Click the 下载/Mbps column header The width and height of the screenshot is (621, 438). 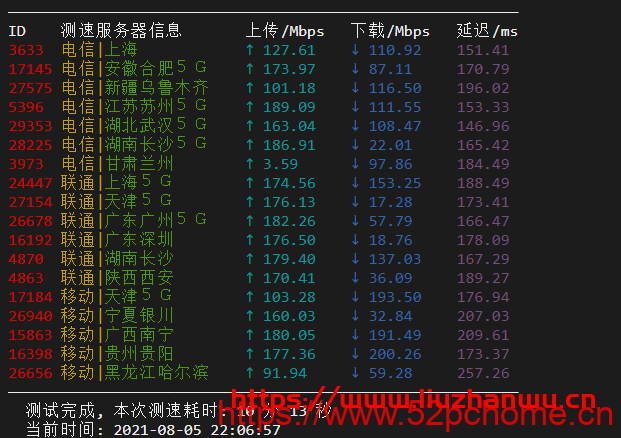click(390, 31)
